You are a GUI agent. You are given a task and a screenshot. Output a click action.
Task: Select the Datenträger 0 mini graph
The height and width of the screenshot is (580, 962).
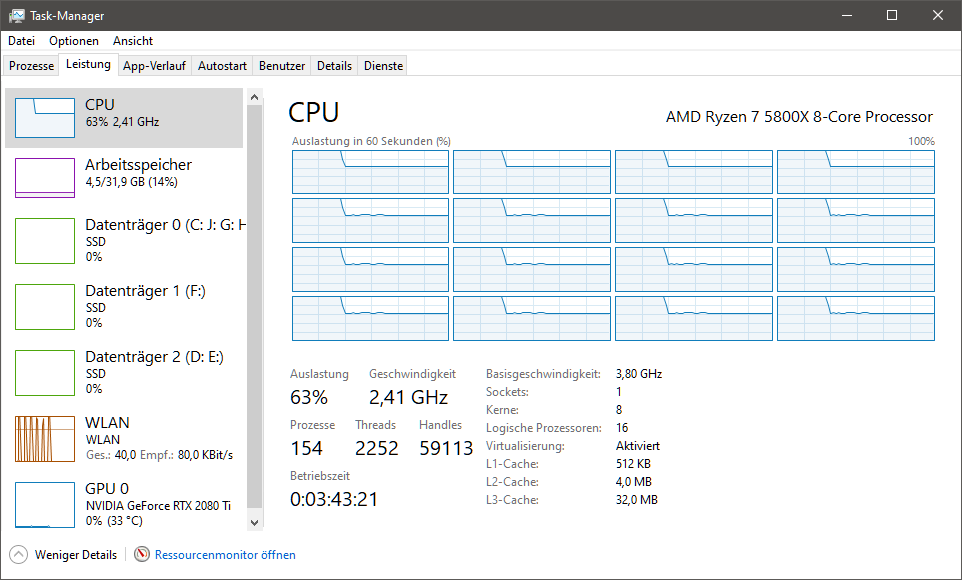(45, 241)
